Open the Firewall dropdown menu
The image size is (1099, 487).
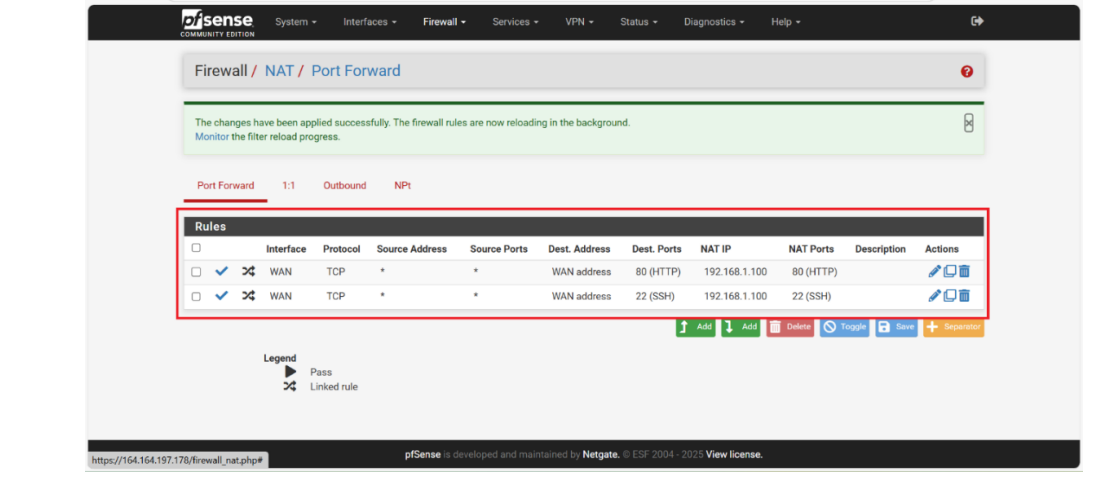(x=444, y=22)
